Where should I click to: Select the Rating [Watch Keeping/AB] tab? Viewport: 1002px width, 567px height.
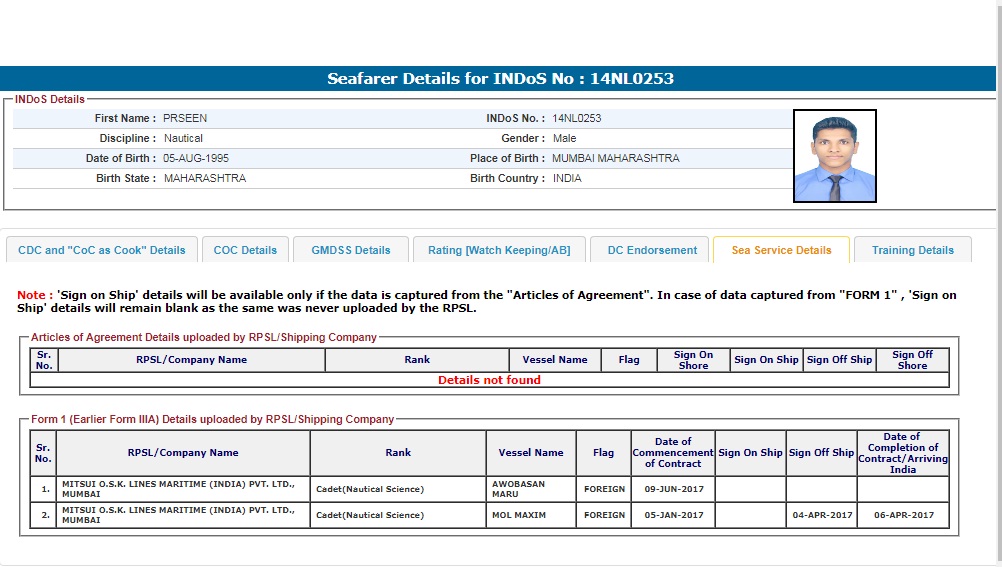coord(499,250)
